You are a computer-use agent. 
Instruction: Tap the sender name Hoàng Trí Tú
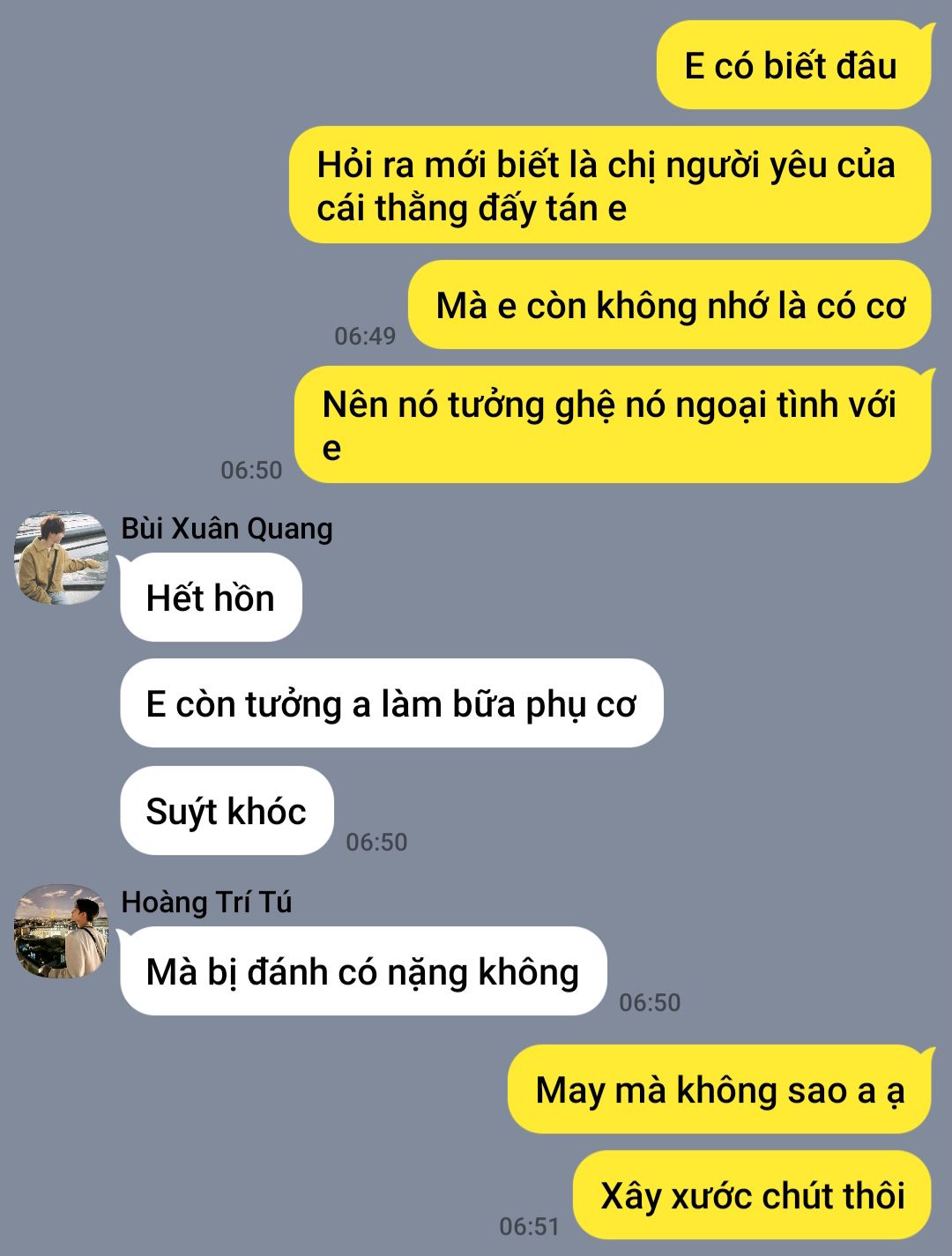click(206, 903)
